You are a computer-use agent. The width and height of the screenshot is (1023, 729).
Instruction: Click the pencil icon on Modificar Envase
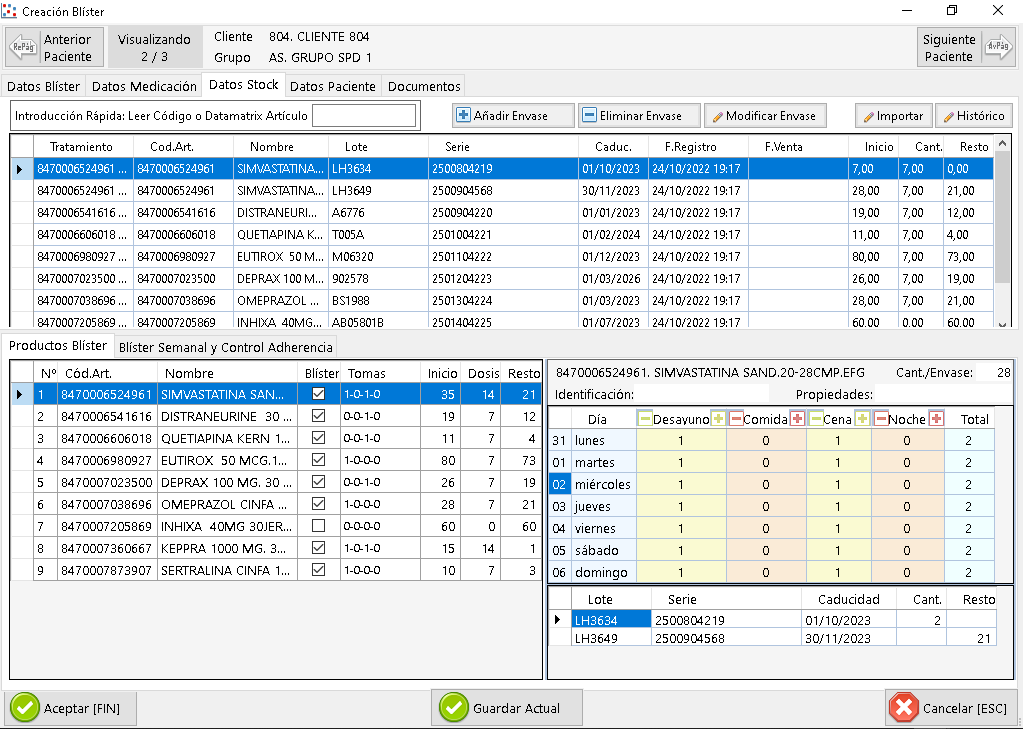pos(718,116)
